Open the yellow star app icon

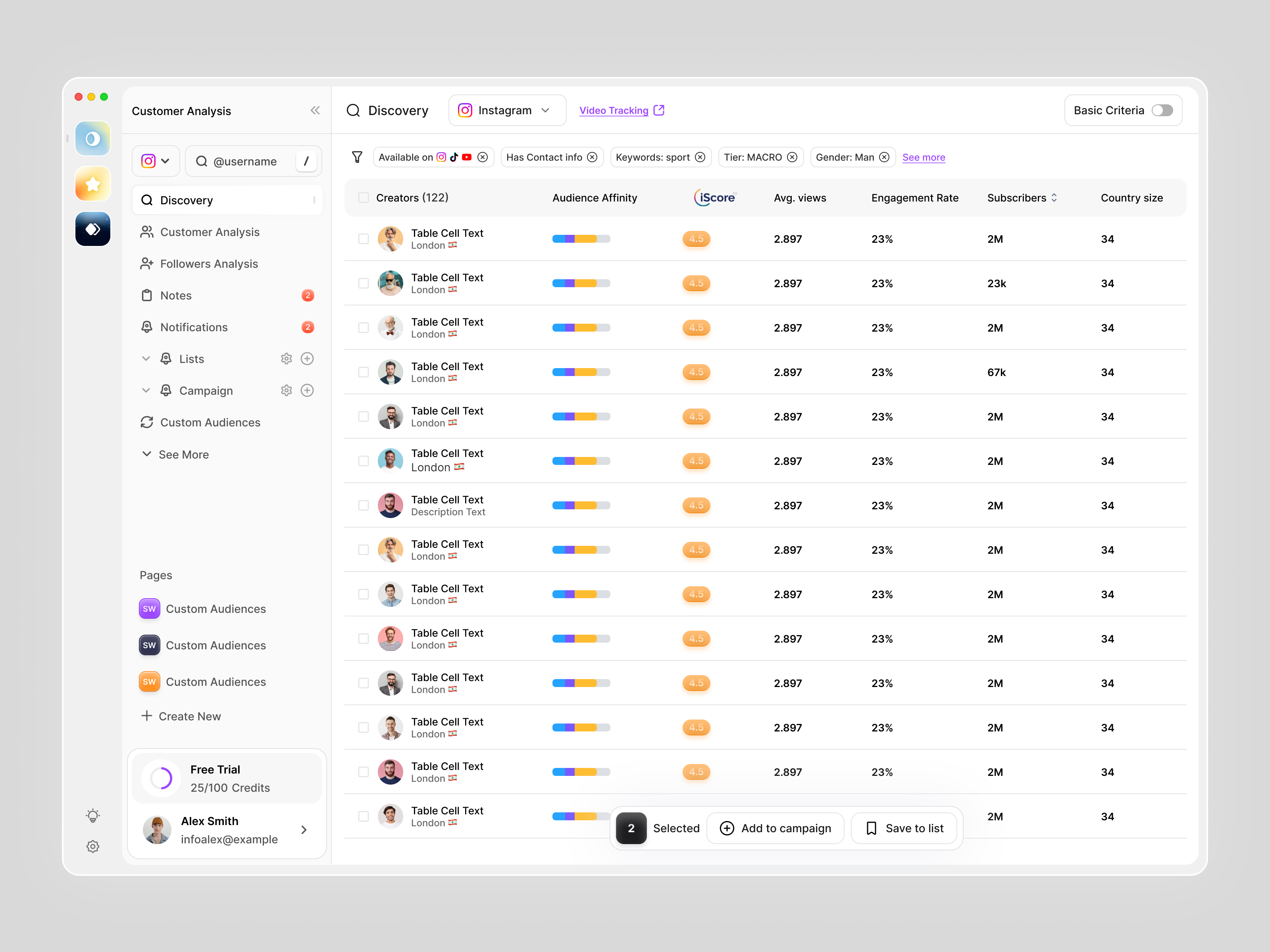click(x=92, y=184)
